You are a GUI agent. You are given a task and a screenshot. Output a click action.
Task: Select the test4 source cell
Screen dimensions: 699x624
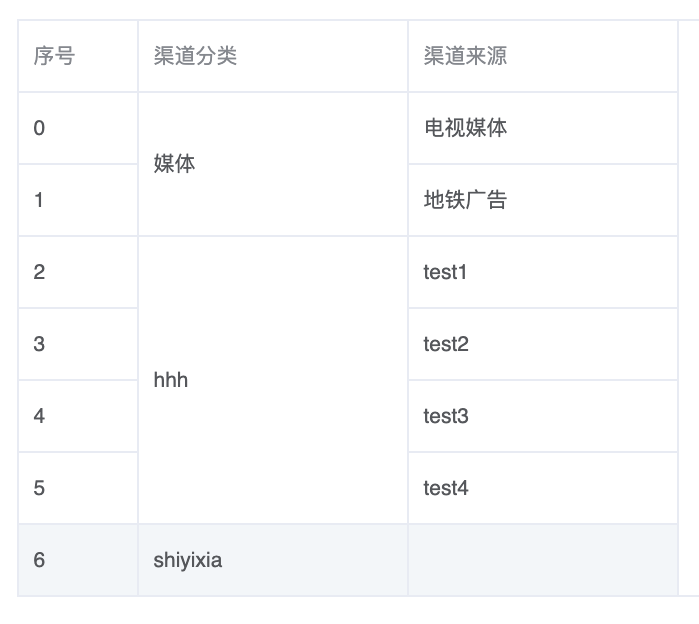point(543,488)
